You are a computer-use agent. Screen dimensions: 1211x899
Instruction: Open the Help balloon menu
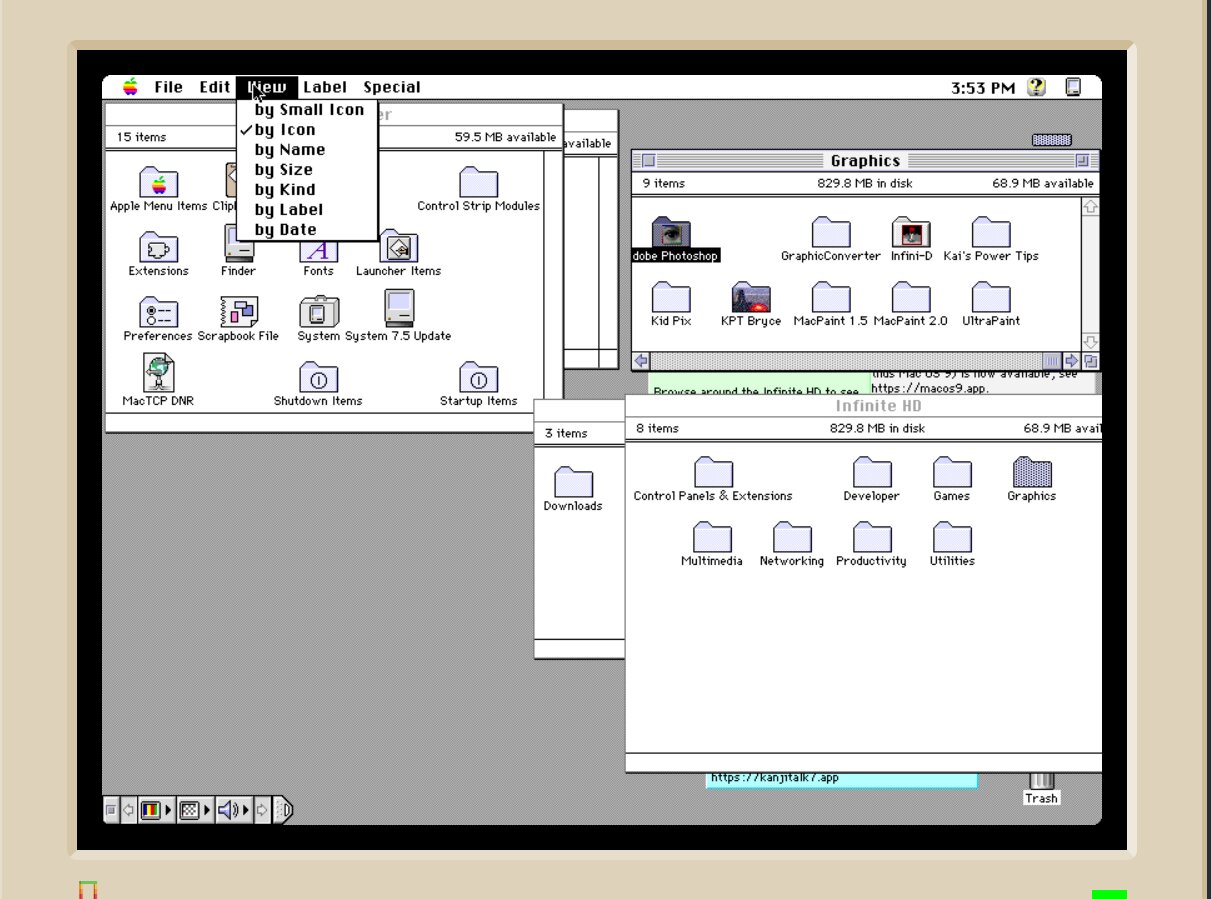coord(1036,87)
